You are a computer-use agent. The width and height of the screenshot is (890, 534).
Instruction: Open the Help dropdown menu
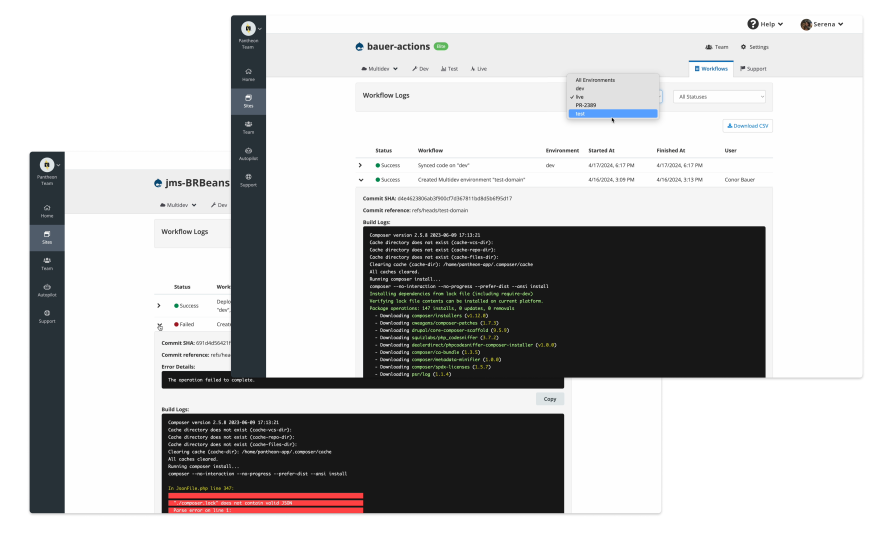point(765,24)
